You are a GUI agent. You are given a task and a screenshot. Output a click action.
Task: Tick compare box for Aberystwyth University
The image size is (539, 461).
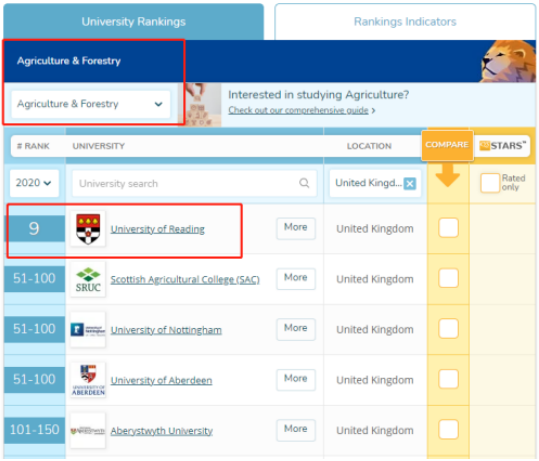[x=448, y=430]
